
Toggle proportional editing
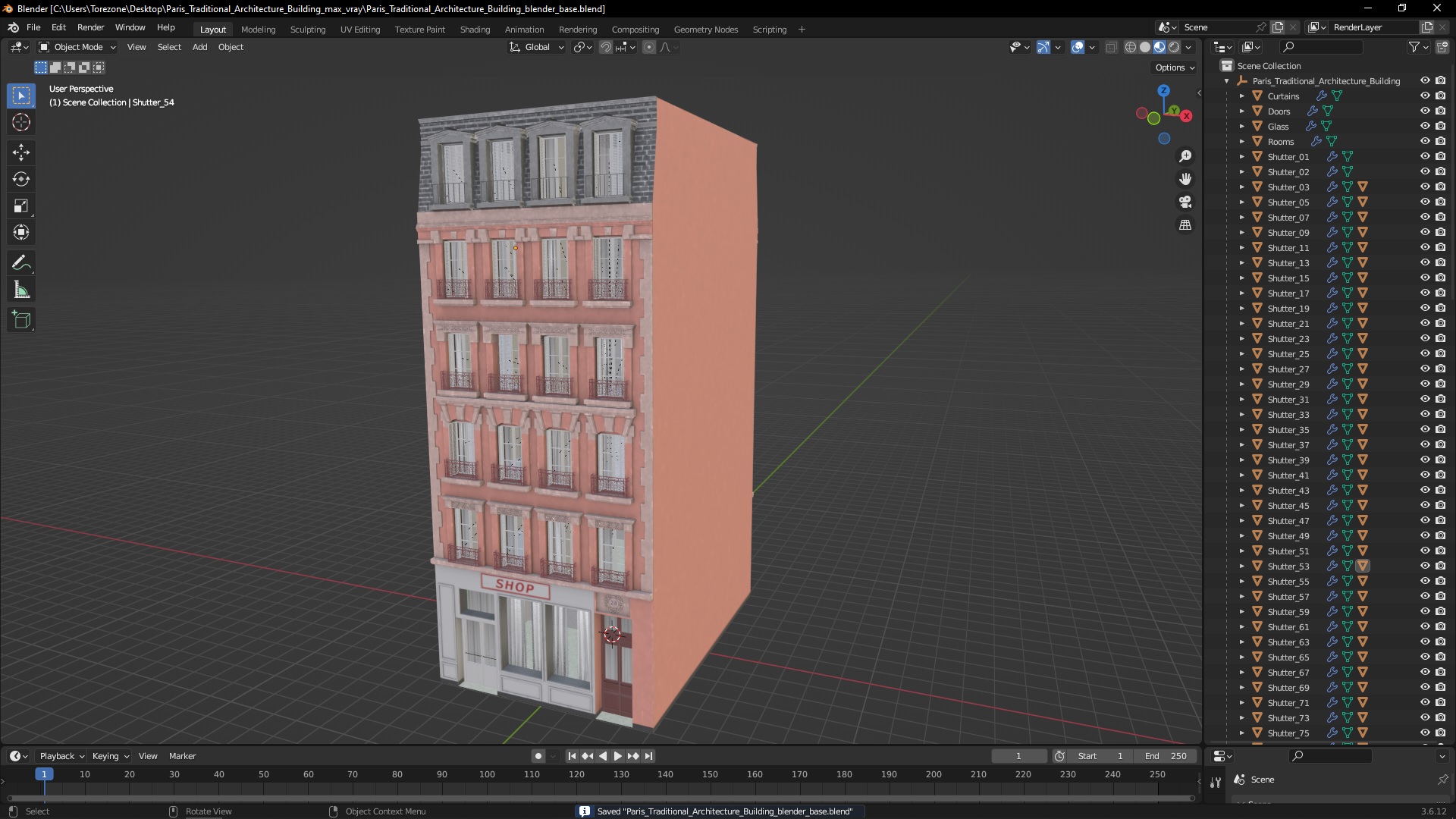[649, 47]
